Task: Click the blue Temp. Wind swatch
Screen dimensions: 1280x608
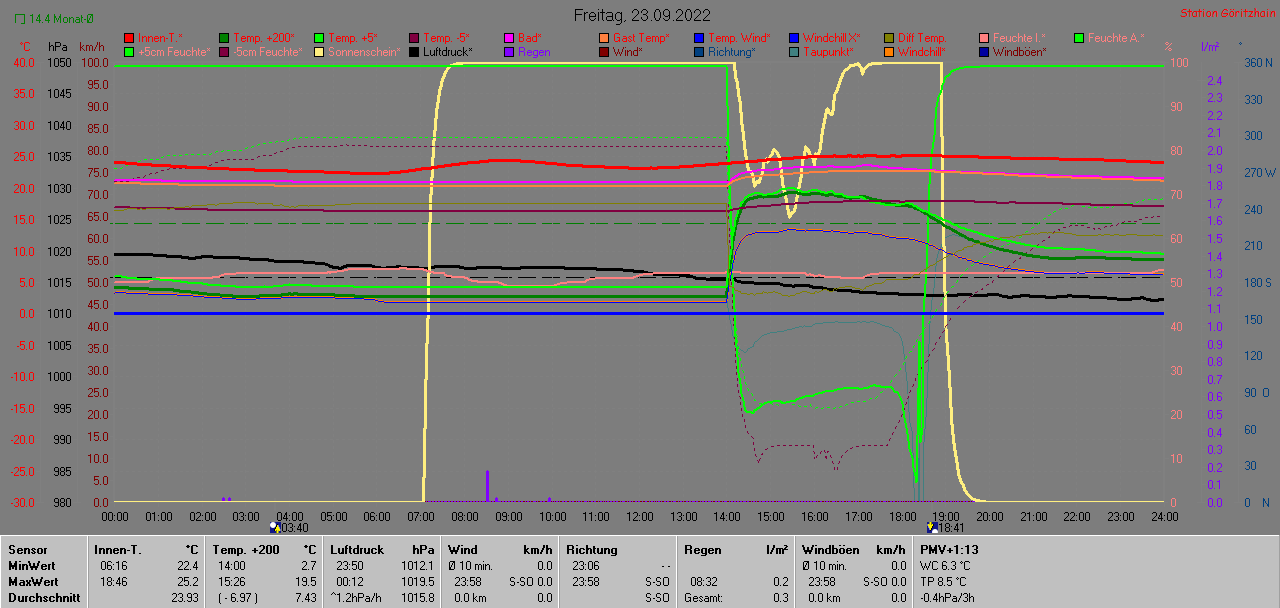Action: (698, 38)
